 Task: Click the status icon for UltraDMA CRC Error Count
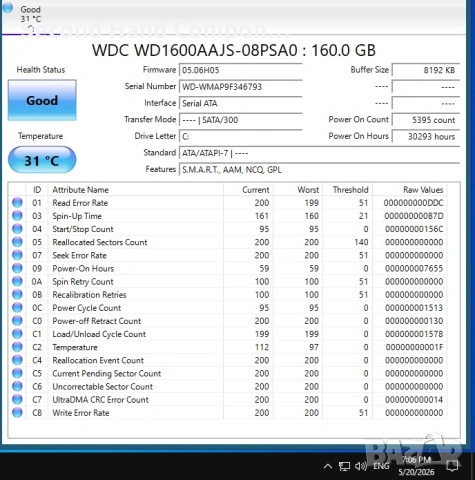[17, 399]
